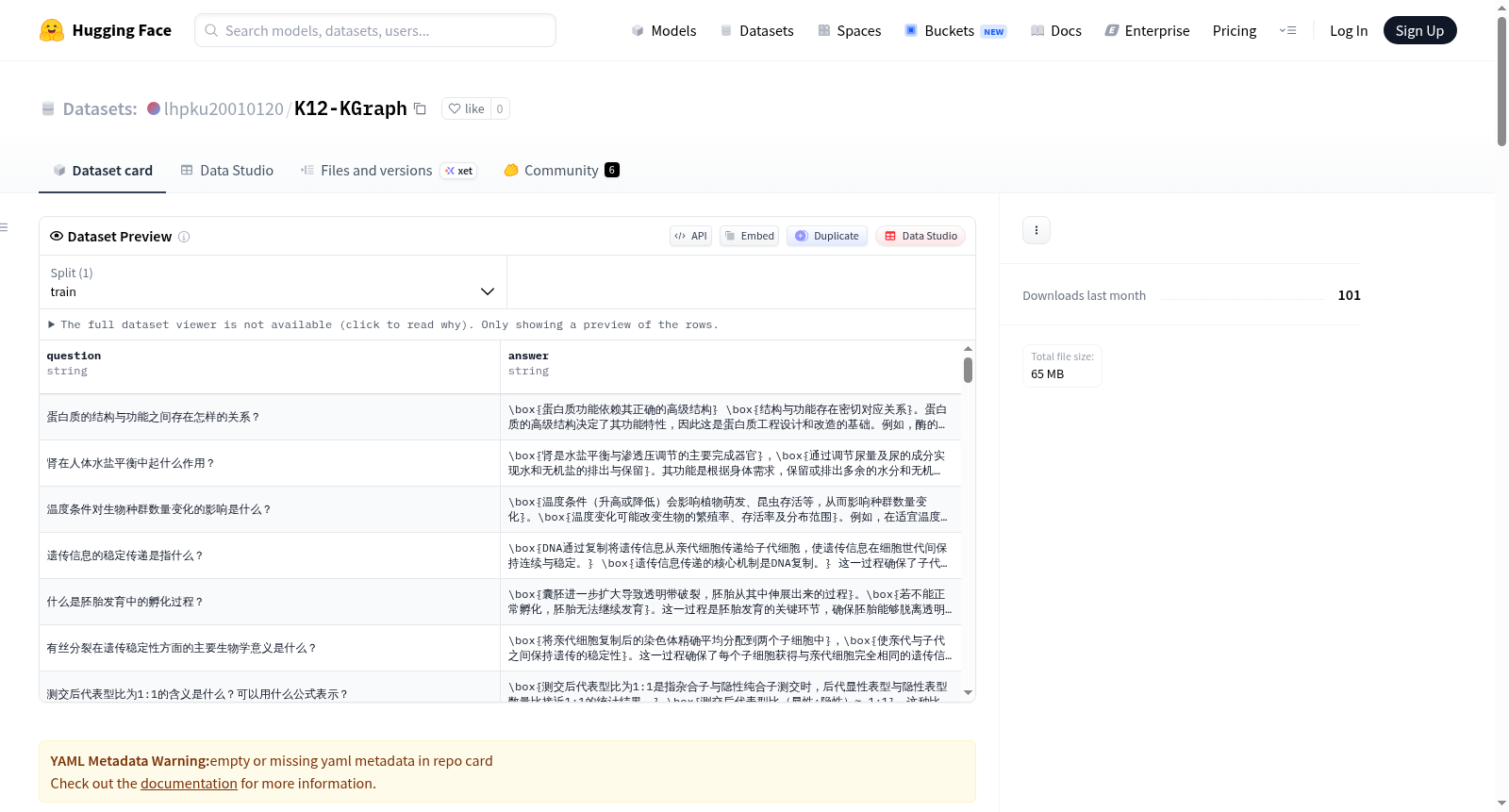Open the Enterprise nav item
The image size is (1509, 812).
1148,30
